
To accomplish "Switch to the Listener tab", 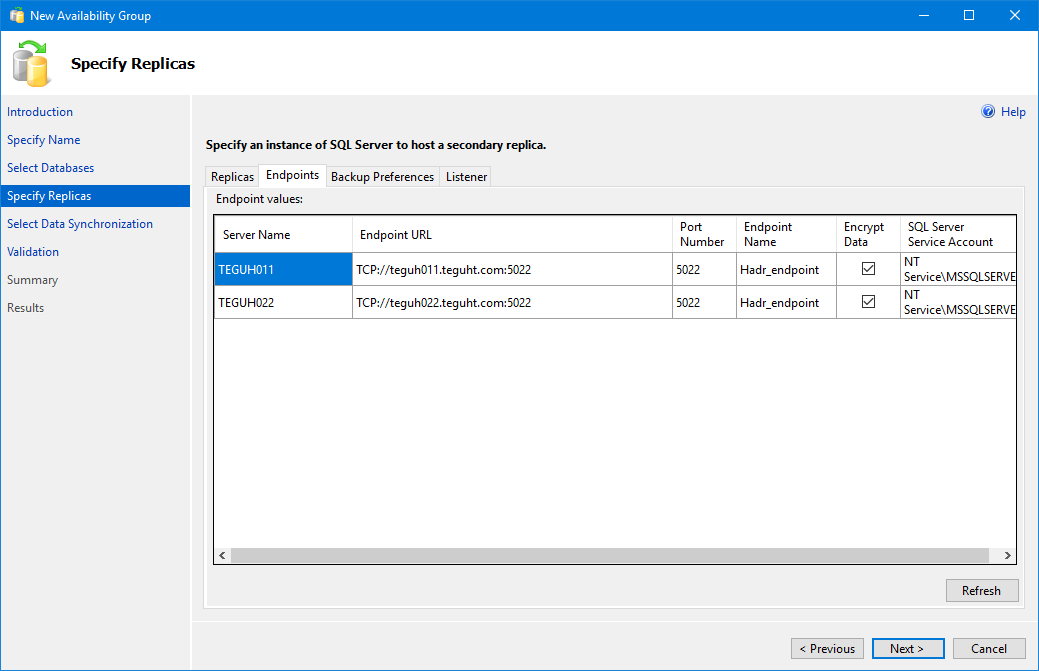I will tap(465, 176).
